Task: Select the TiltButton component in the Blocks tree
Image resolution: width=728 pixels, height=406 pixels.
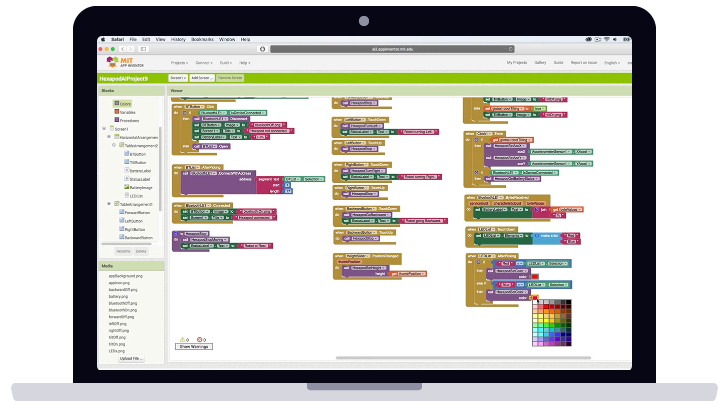Action: click(135, 162)
